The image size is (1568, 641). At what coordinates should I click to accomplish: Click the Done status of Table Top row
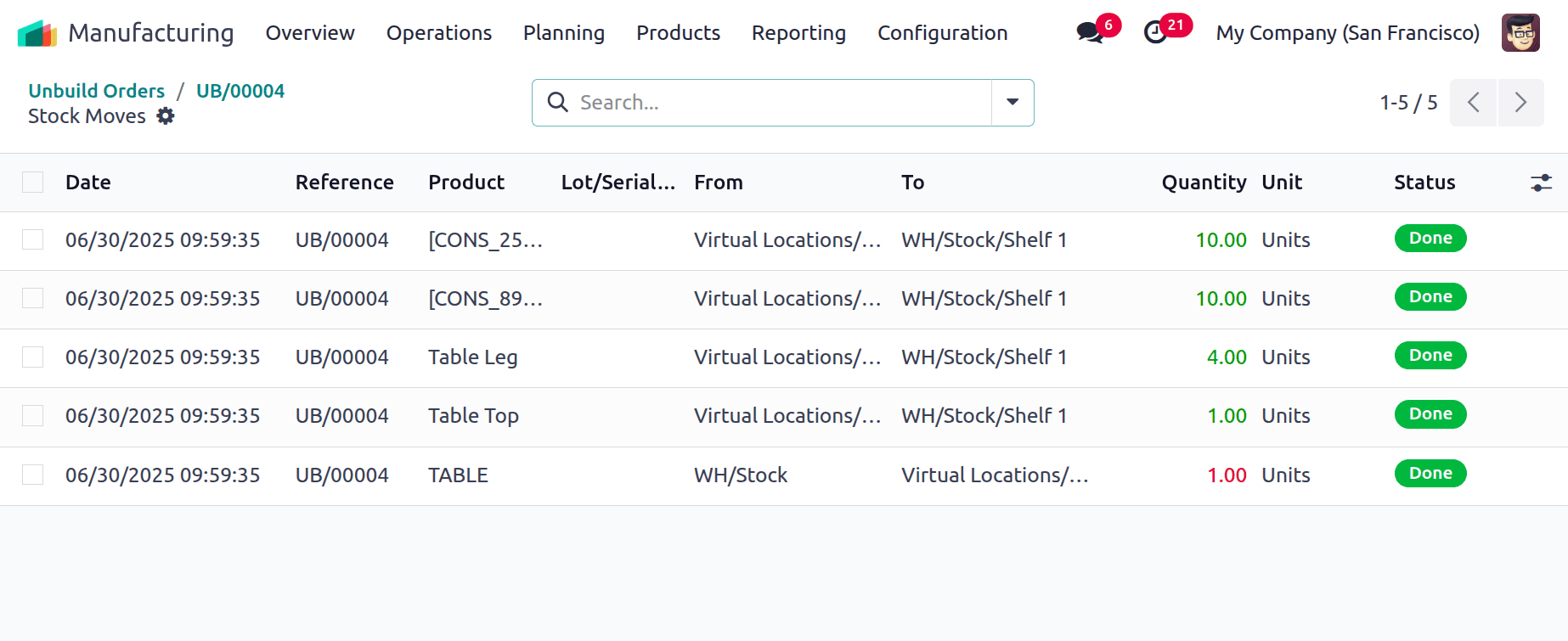point(1430,414)
